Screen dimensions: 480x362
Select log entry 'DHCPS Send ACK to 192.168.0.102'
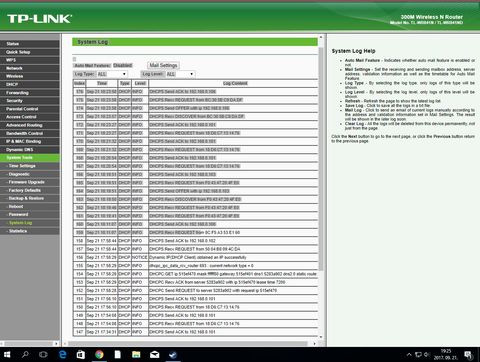[183, 241]
